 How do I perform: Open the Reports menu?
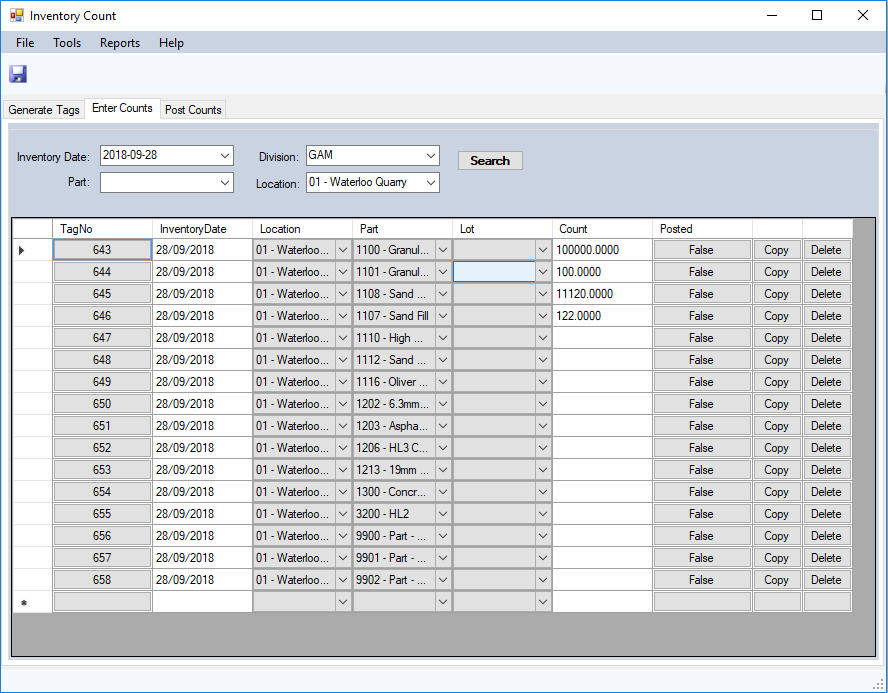tap(120, 43)
